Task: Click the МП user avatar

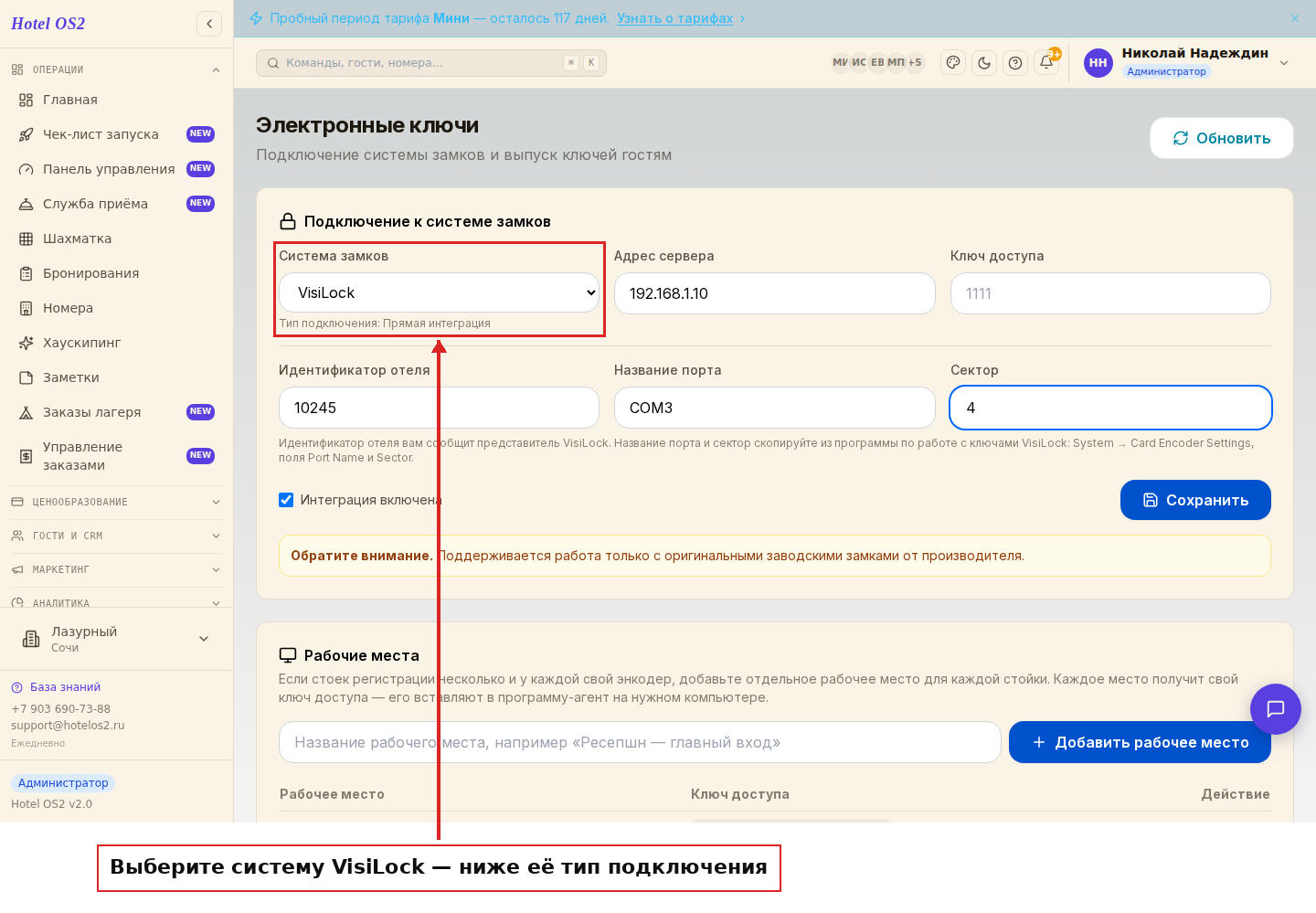Action: tap(896, 63)
